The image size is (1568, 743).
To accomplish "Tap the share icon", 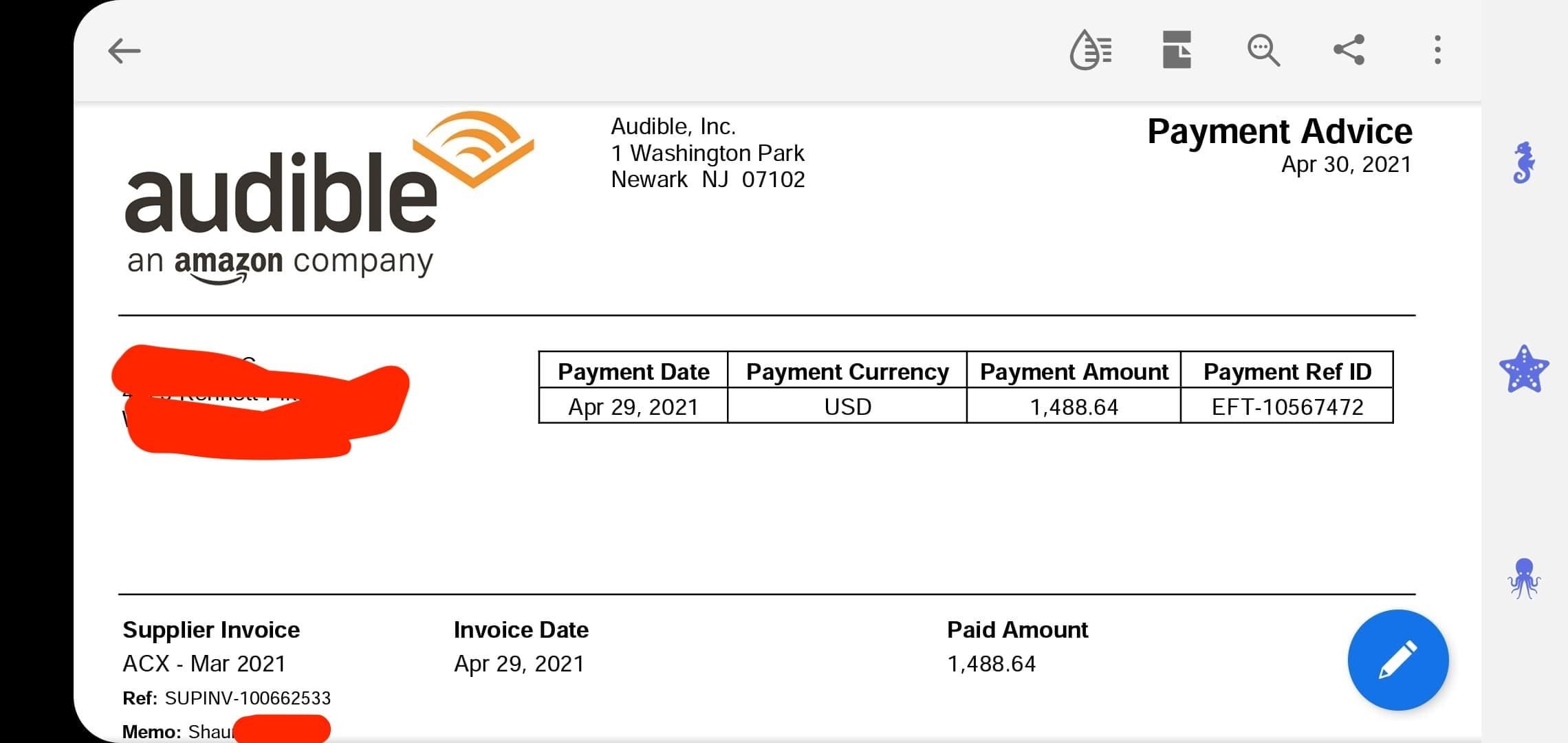I will (1349, 50).
